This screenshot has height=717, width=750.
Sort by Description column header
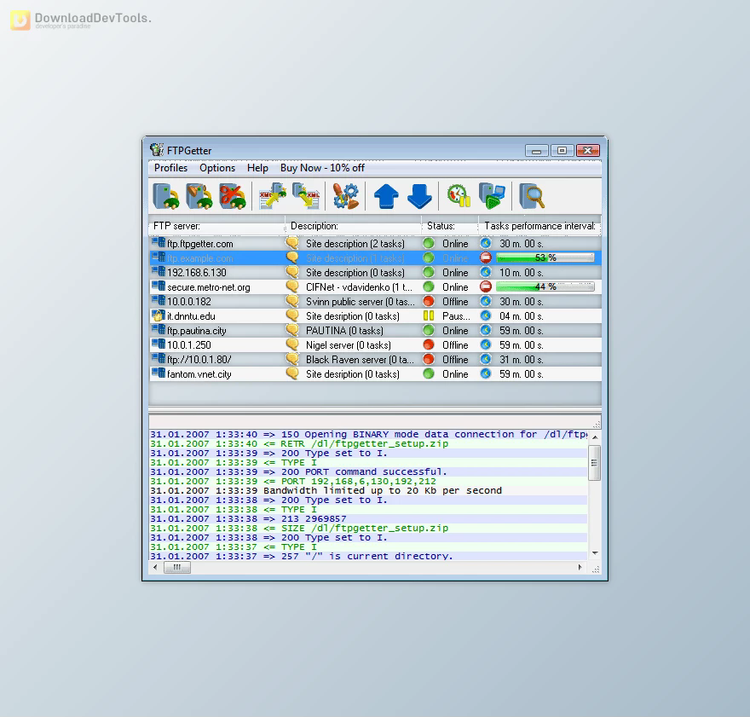(x=353, y=226)
